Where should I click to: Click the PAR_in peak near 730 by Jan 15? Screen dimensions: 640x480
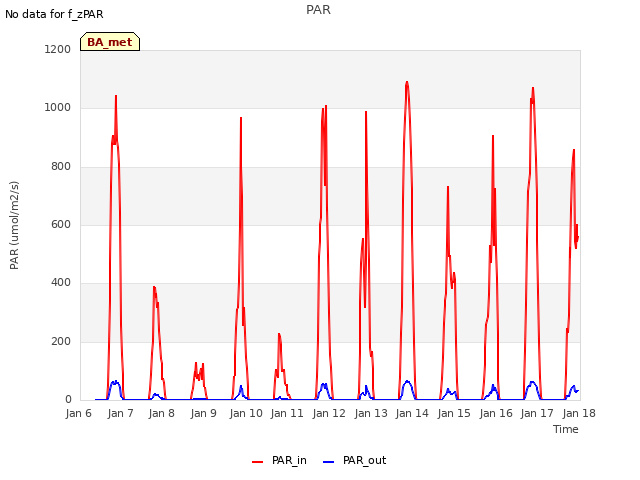pos(448,187)
